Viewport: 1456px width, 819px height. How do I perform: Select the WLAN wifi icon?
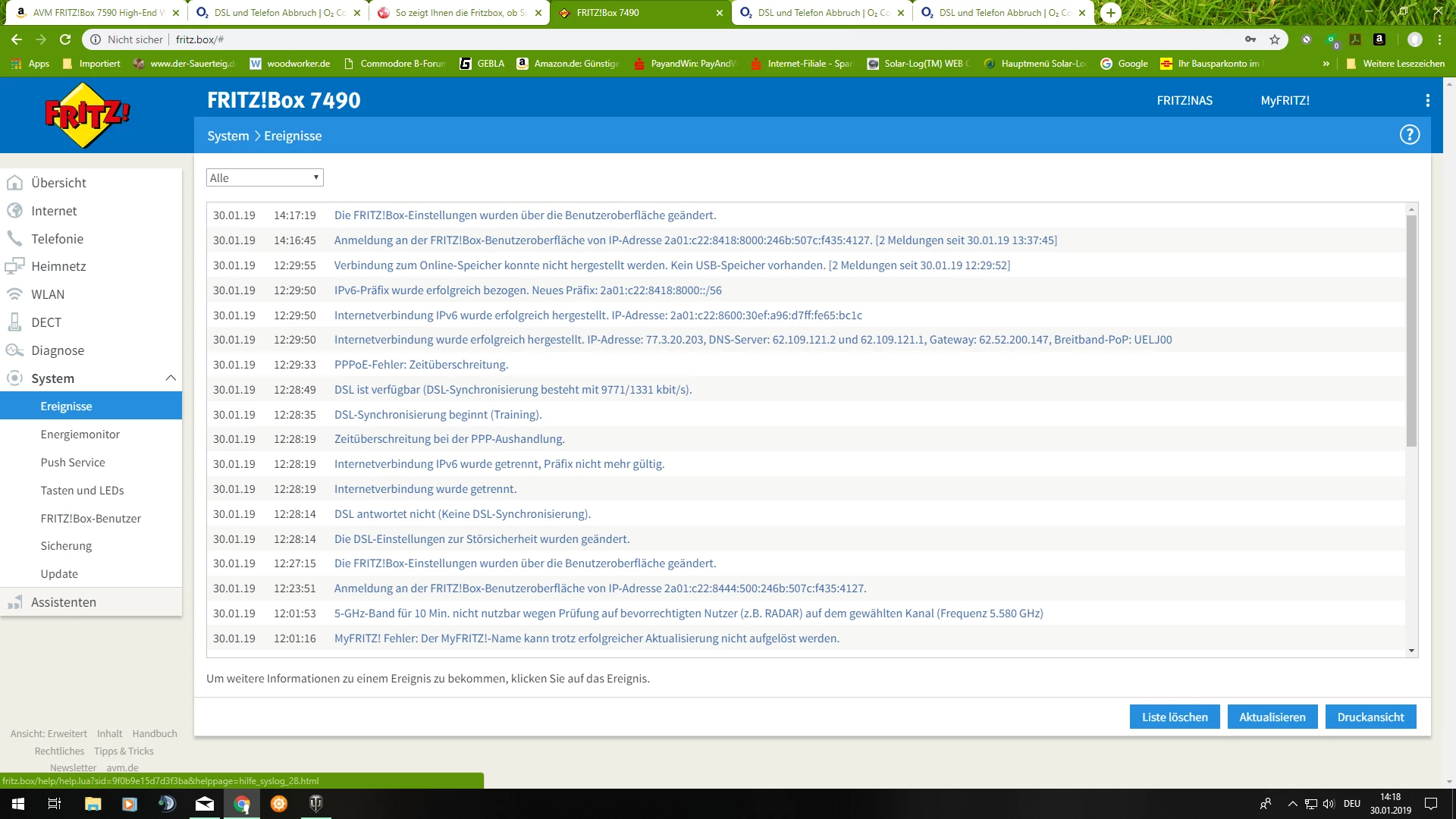point(14,294)
